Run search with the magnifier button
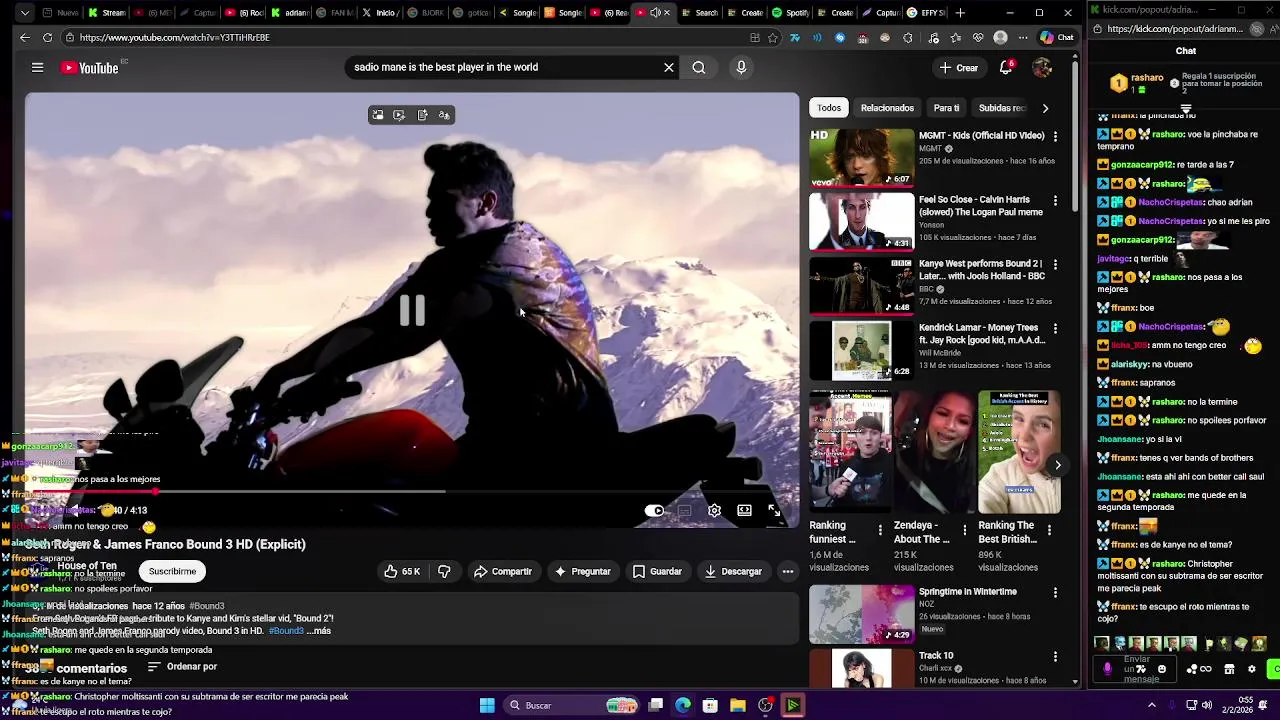Image resolution: width=1280 pixels, height=720 pixels. [699, 67]
